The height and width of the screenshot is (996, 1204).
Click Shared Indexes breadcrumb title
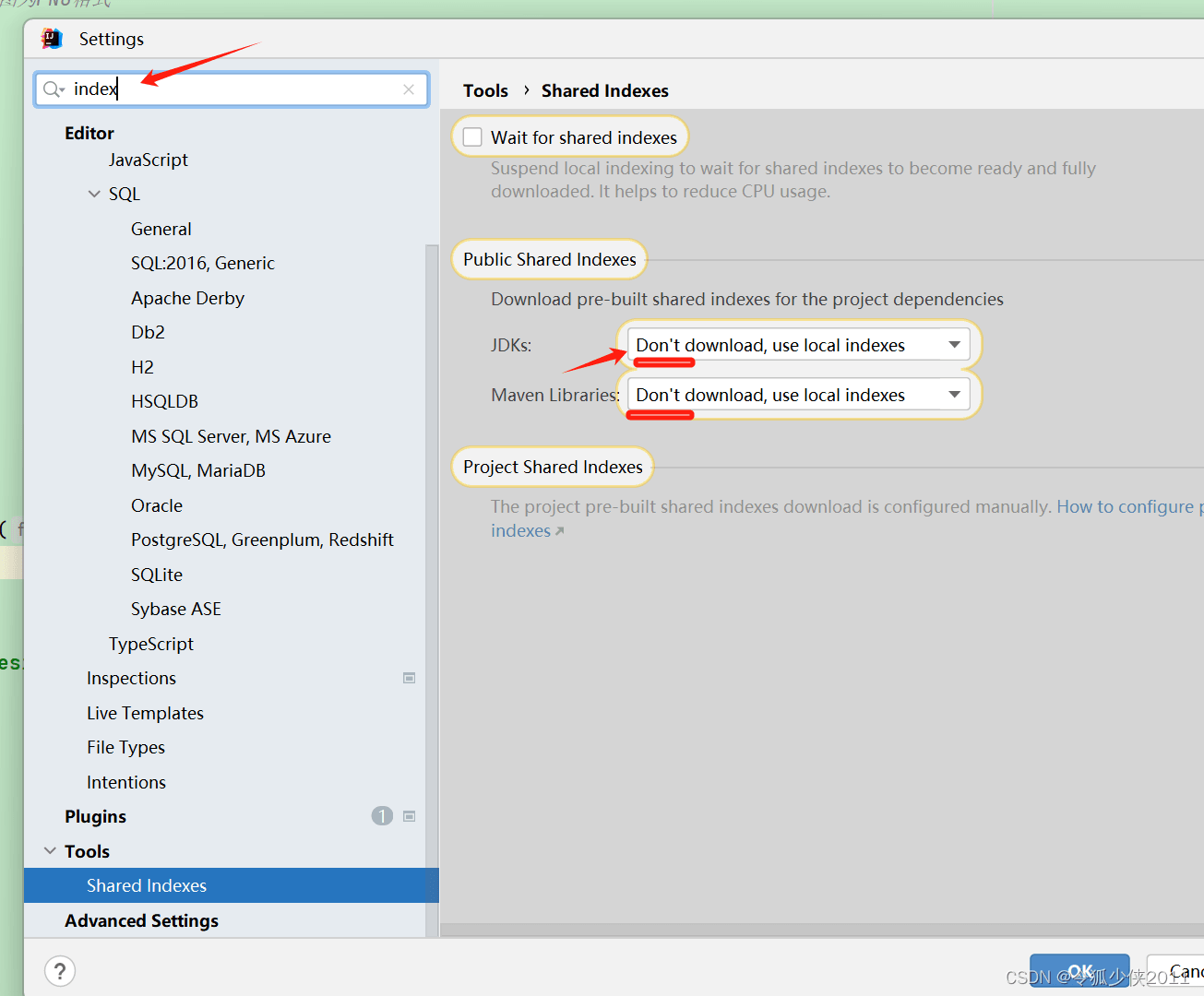pos(605,90)
